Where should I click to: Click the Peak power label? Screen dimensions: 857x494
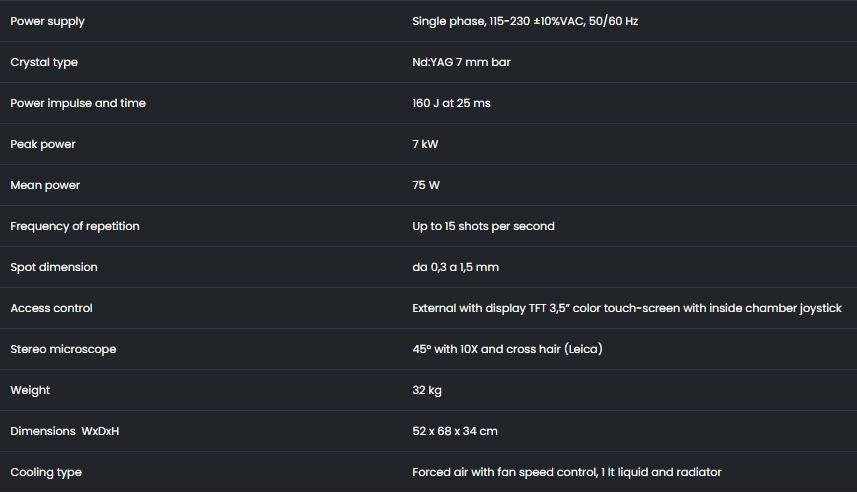(43, 144)
